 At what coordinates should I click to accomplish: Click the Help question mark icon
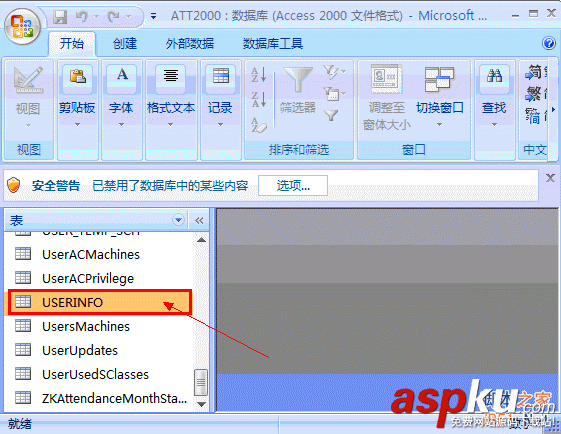coord(548,43)
